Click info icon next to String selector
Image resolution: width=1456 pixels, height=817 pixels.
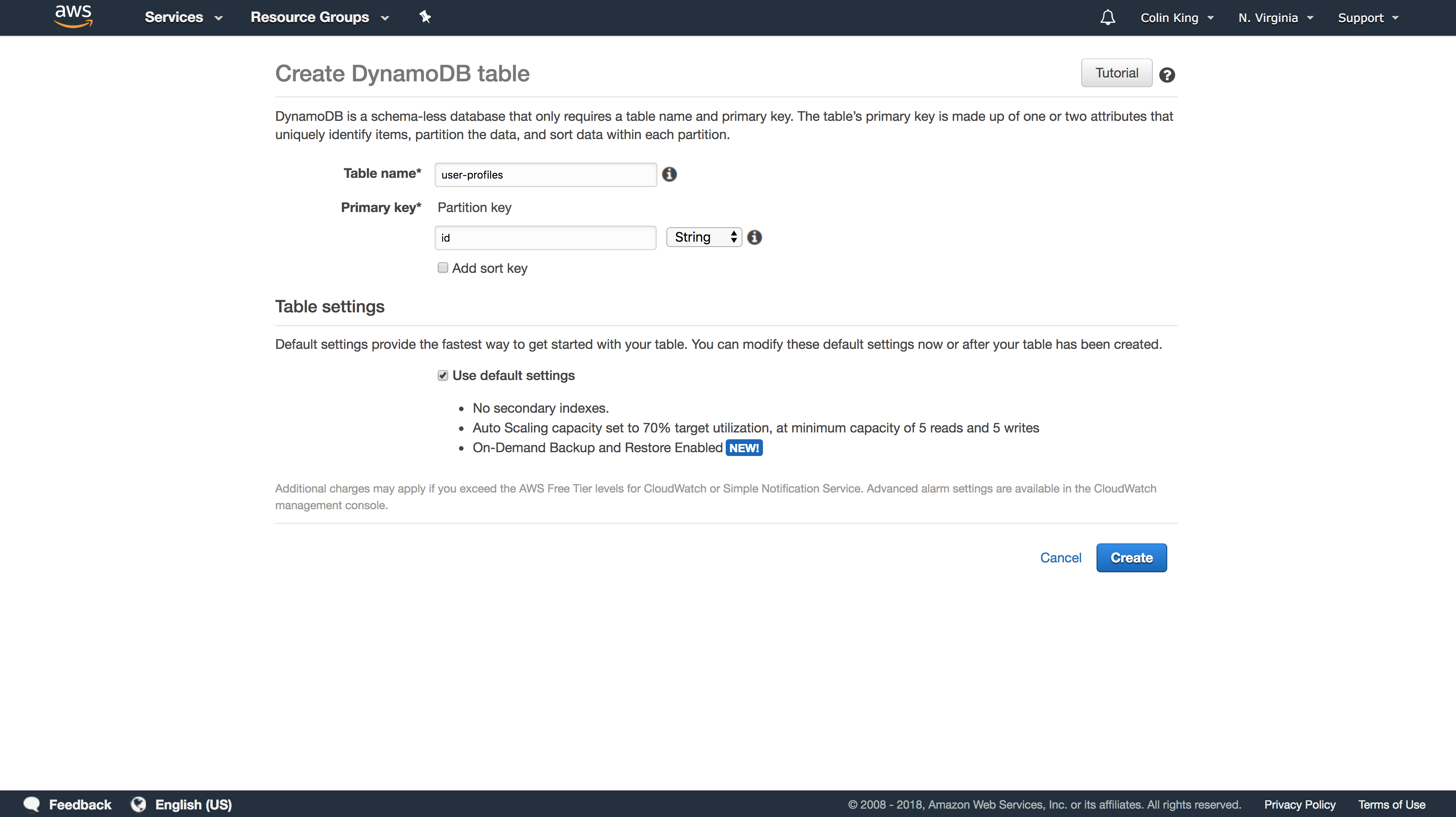coord(754,237)
